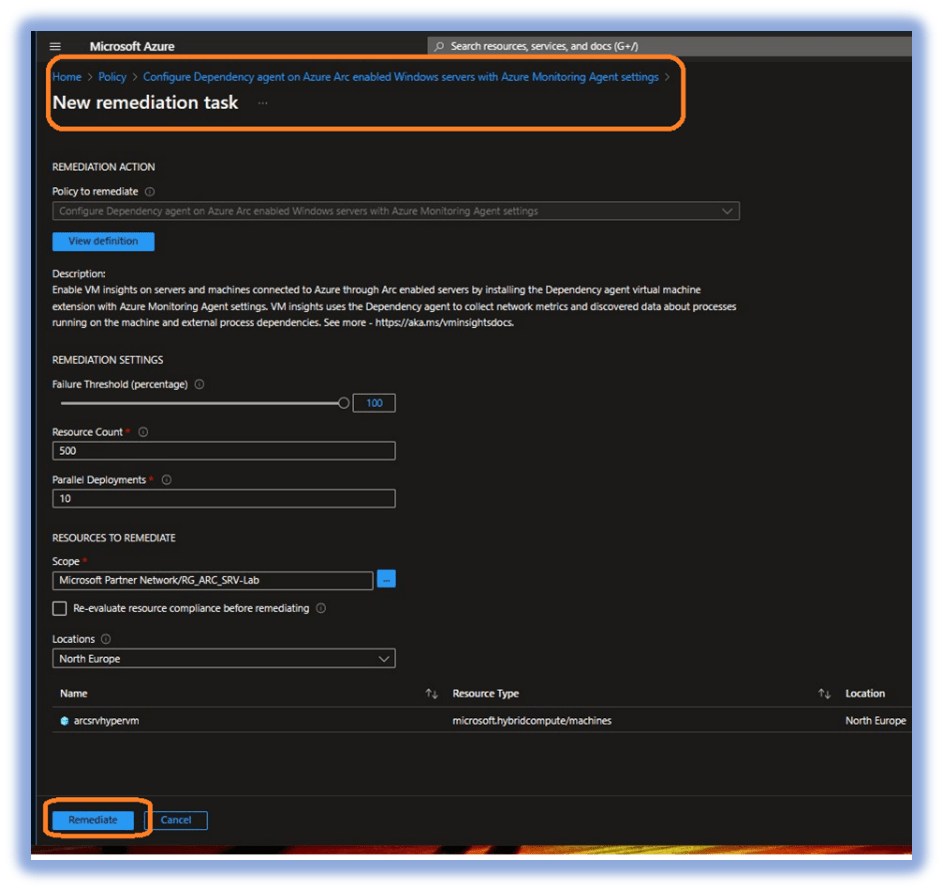Viewport: 943px width, 891px height.
Task: Click info icon beside Locations label
Action: pyautogui.click(x=106, y=639)
